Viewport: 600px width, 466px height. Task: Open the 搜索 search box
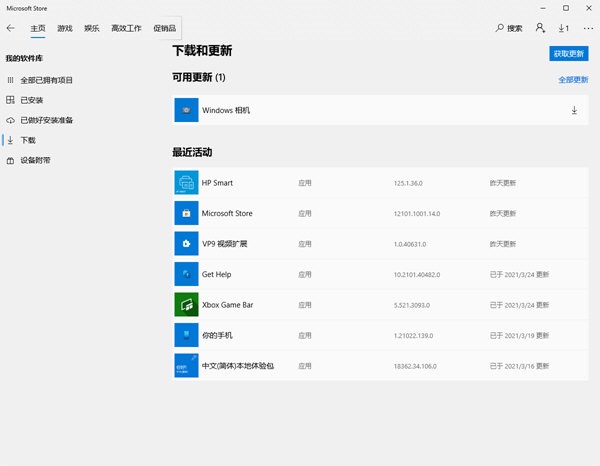point(509,28)
